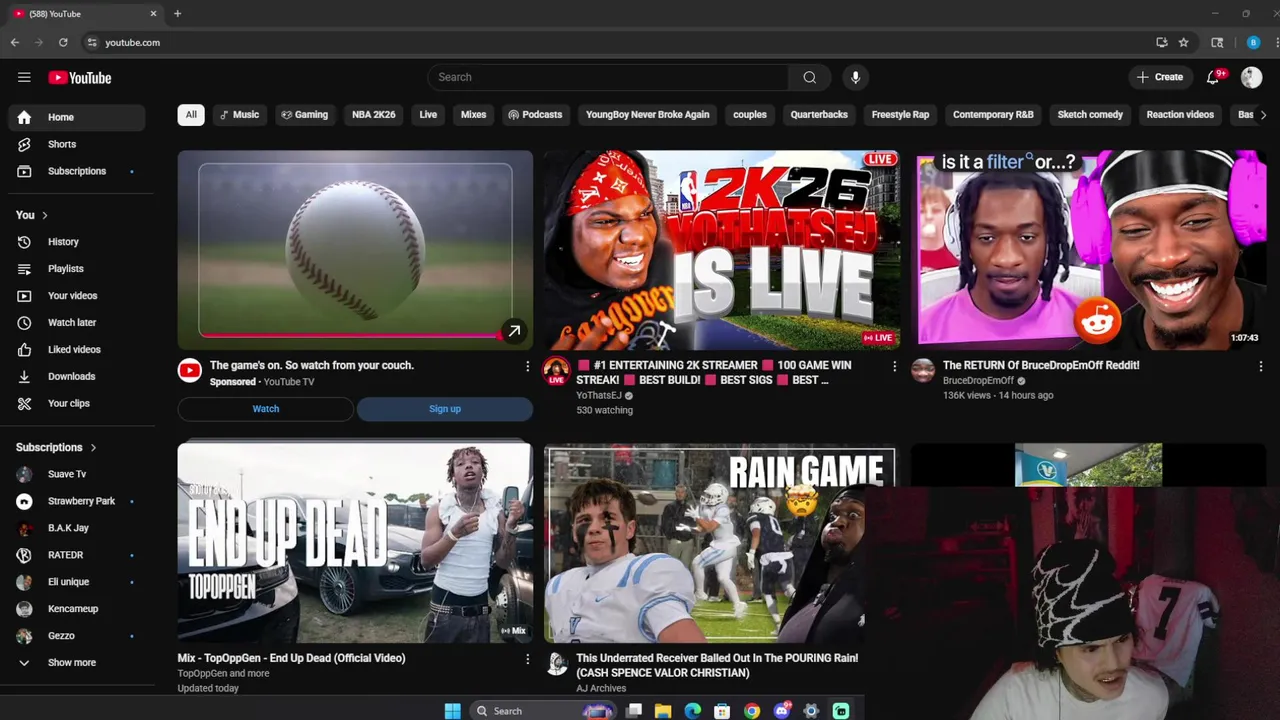Image resolution: width=1280 pixels, height=720 pixels.
Task: Click the Create button
Action: 1160,77
